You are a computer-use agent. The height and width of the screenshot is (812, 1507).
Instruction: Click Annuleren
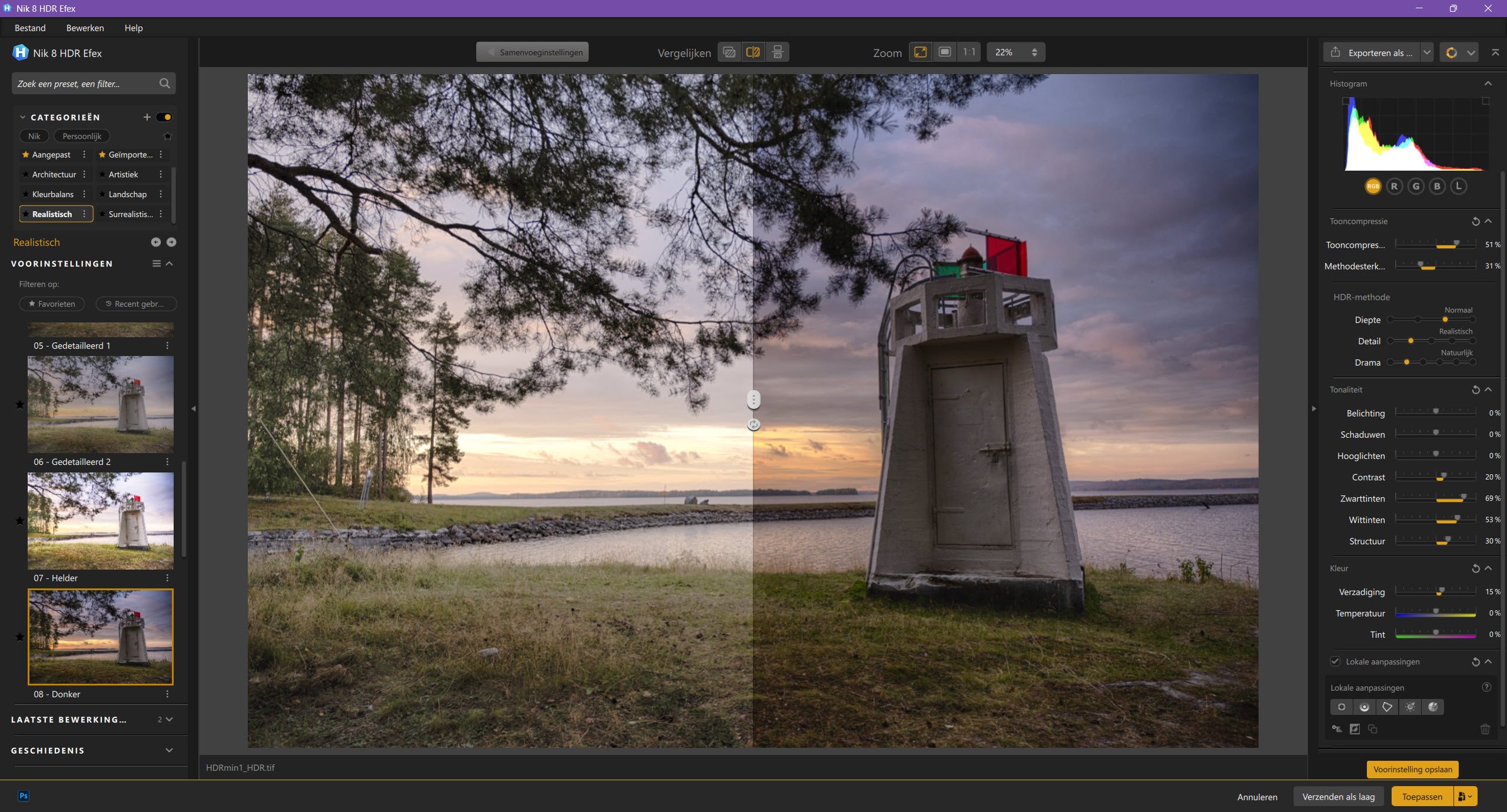click(x=1257, y=797)
